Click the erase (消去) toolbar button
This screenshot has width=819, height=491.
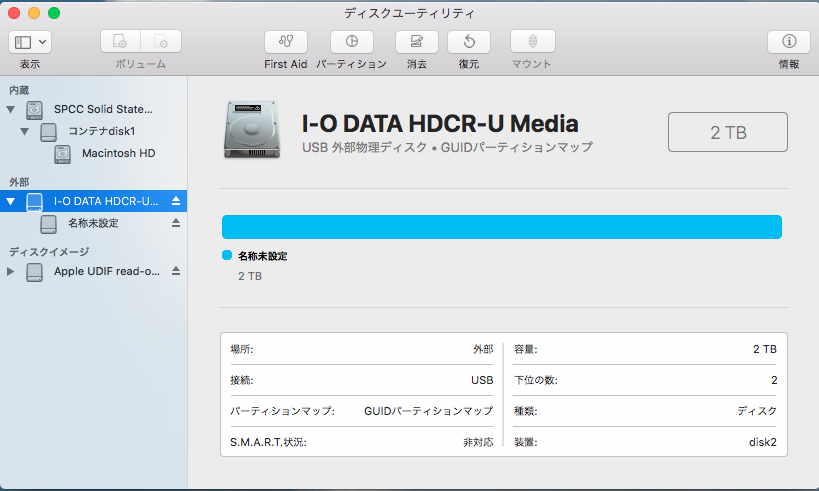416,41
